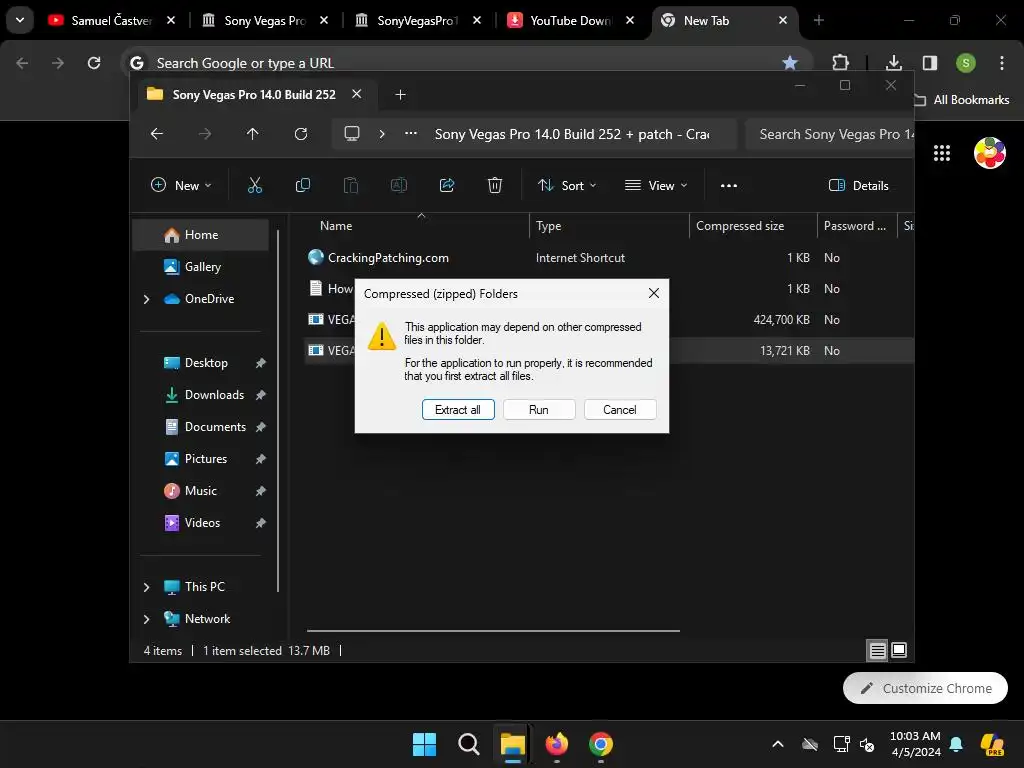This screenshot has width=1024, height=768.
Task: Switch to the YouTube Downloader Chrome tab
Action: [571, 21]
